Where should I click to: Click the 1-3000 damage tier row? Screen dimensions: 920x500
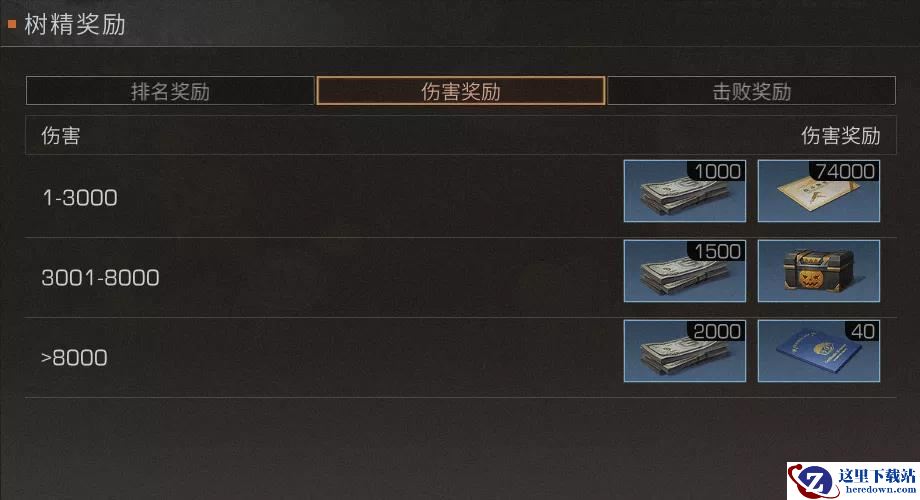tap(461, 197)
